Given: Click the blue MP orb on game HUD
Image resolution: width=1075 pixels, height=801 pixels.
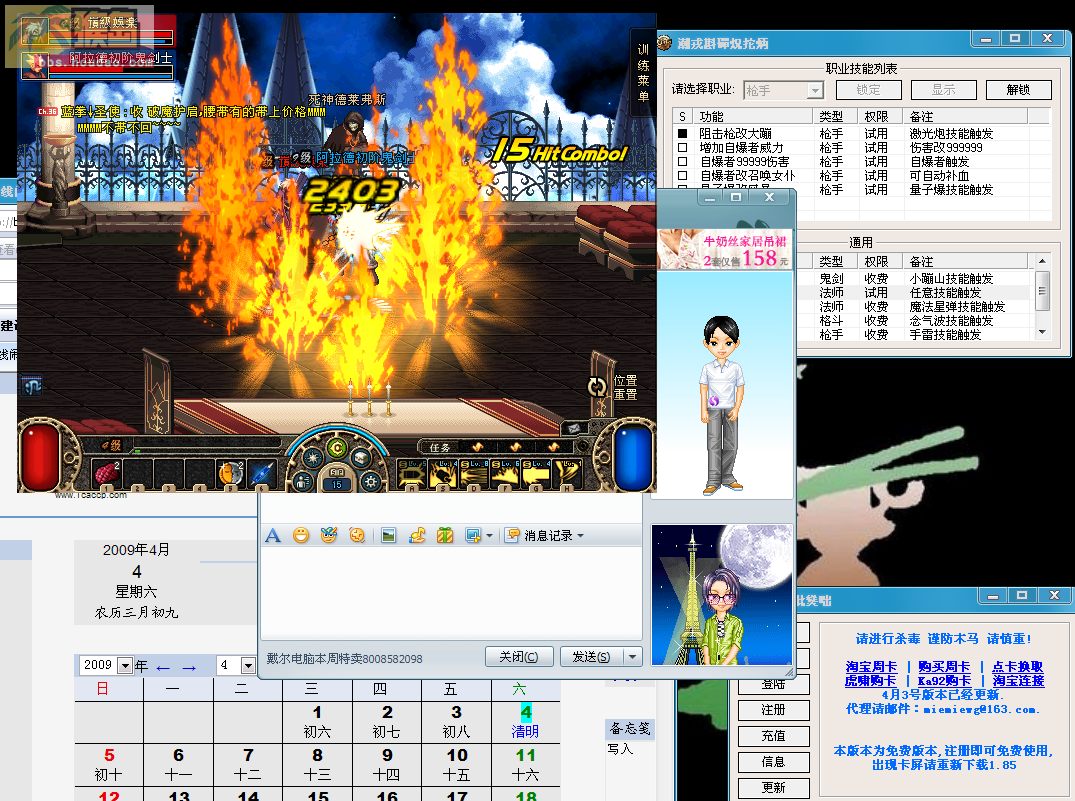Looking at the screenshot, I should (633, 457).
